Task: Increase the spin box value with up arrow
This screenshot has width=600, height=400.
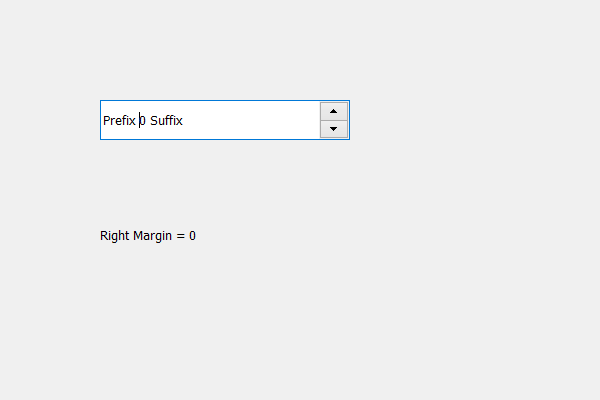Action: point(334,111)
